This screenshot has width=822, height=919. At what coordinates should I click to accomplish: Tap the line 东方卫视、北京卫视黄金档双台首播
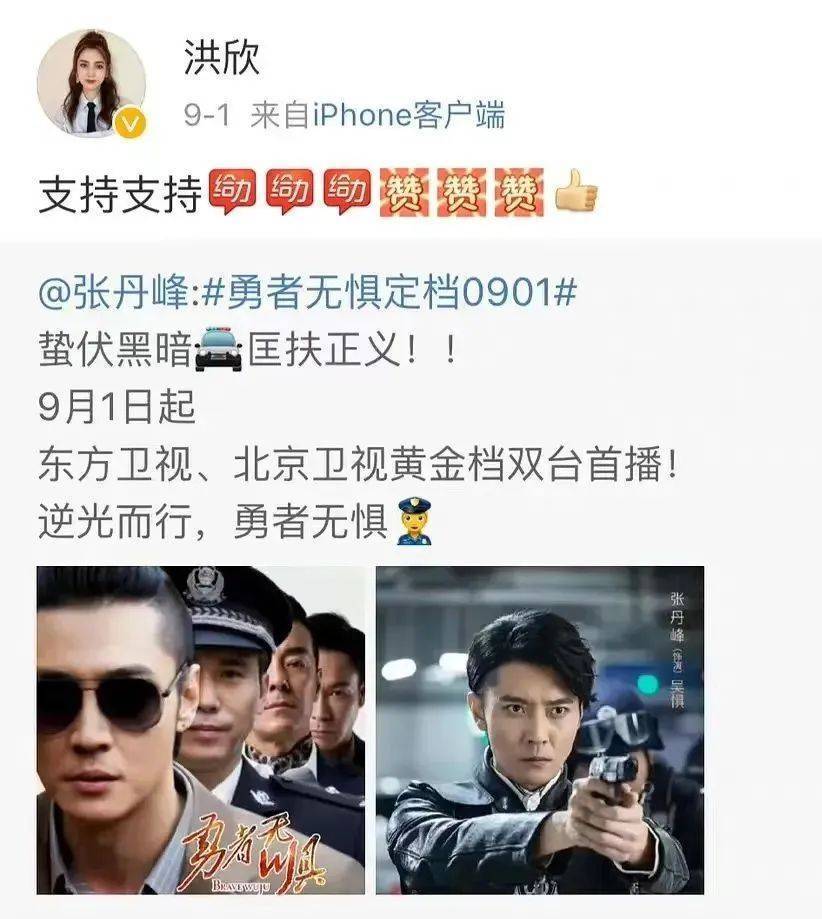(x=359, y=465)
